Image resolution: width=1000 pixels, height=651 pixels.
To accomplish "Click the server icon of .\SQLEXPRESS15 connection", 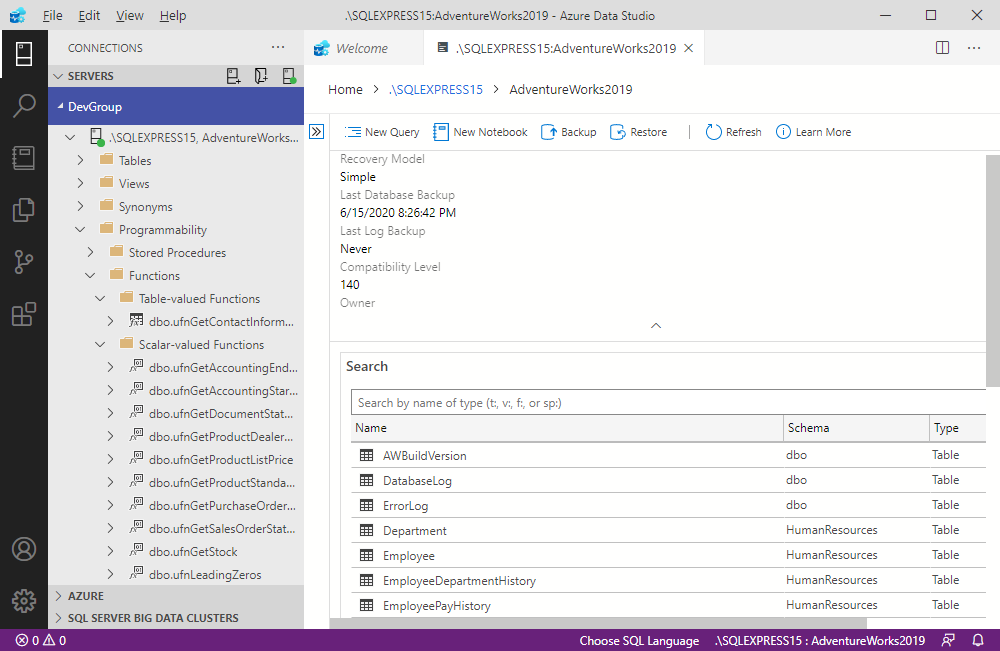I will pyautogui.click(x=97, y=137).
